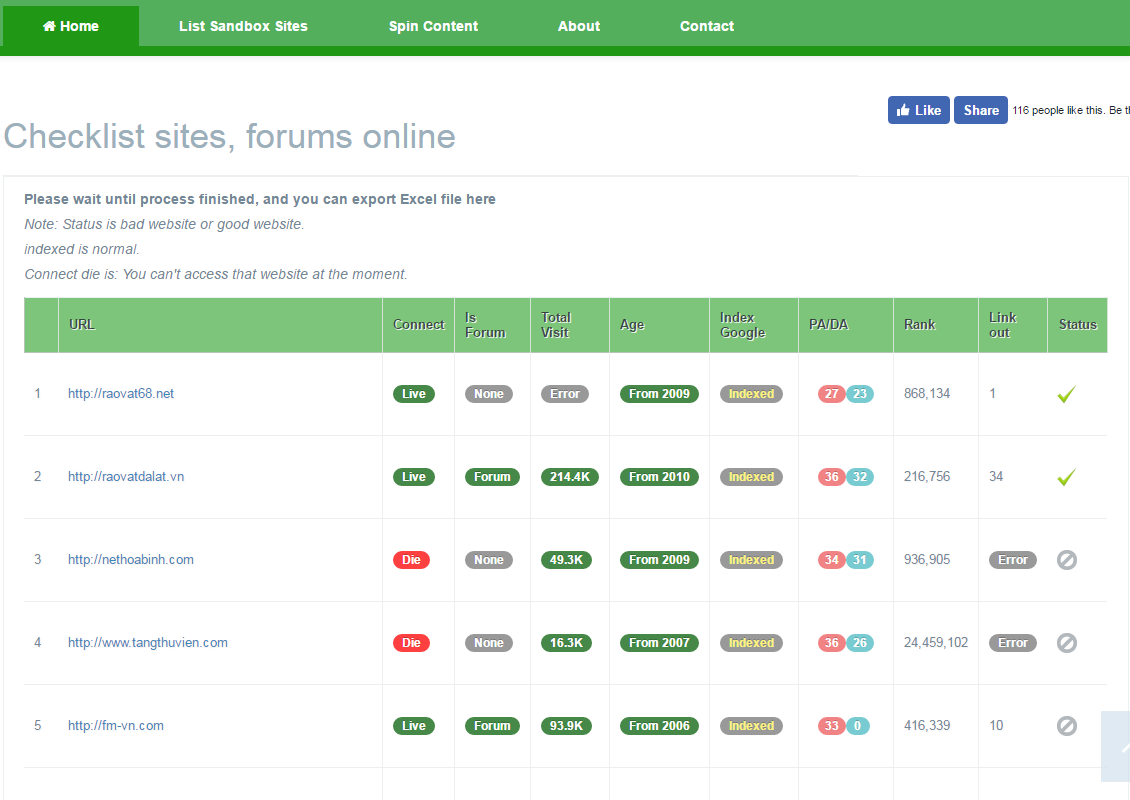Click the blocked status icon for nethoabinh.com

point(1067,560)
